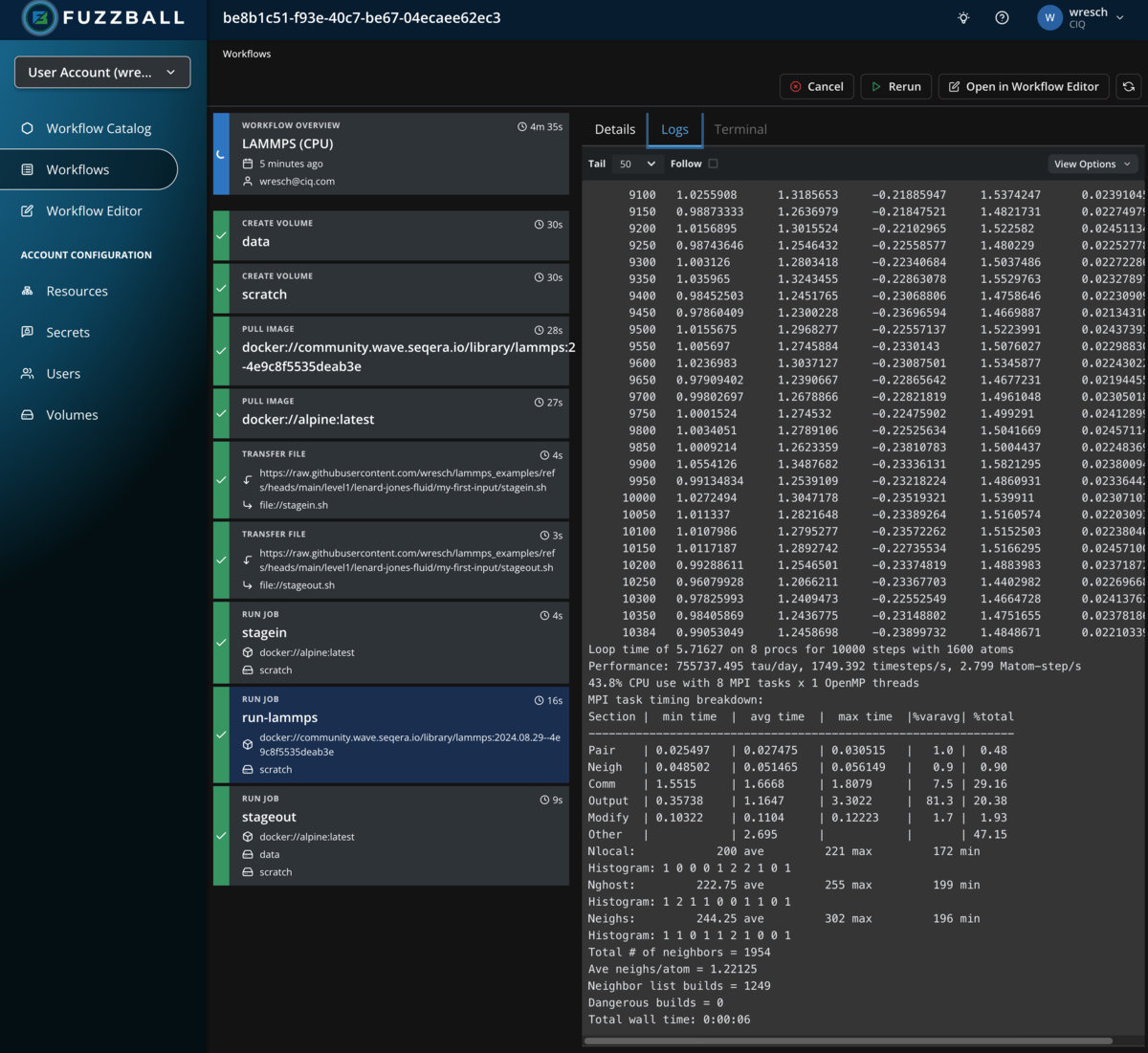Viewport: 1148px width, 1053px height.
Task: Select the stageout run job card
Action: (x=391, y=834)
